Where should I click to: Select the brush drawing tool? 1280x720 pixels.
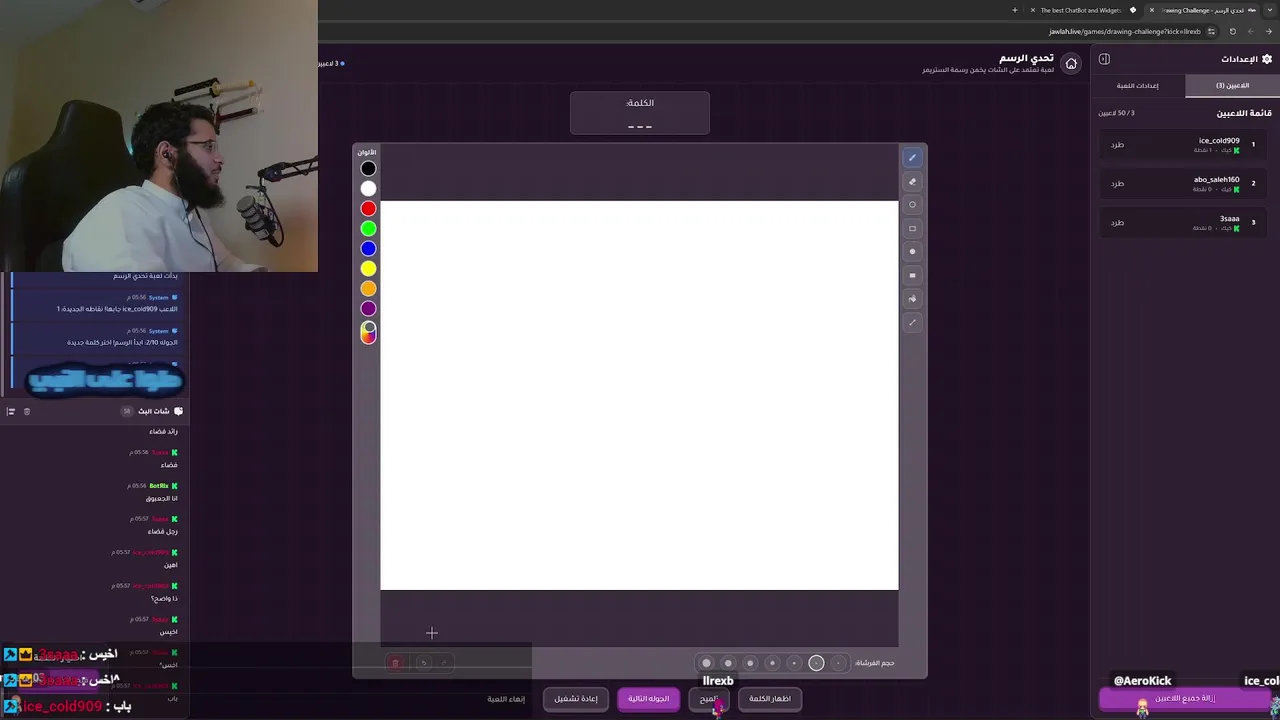[912, 157]
